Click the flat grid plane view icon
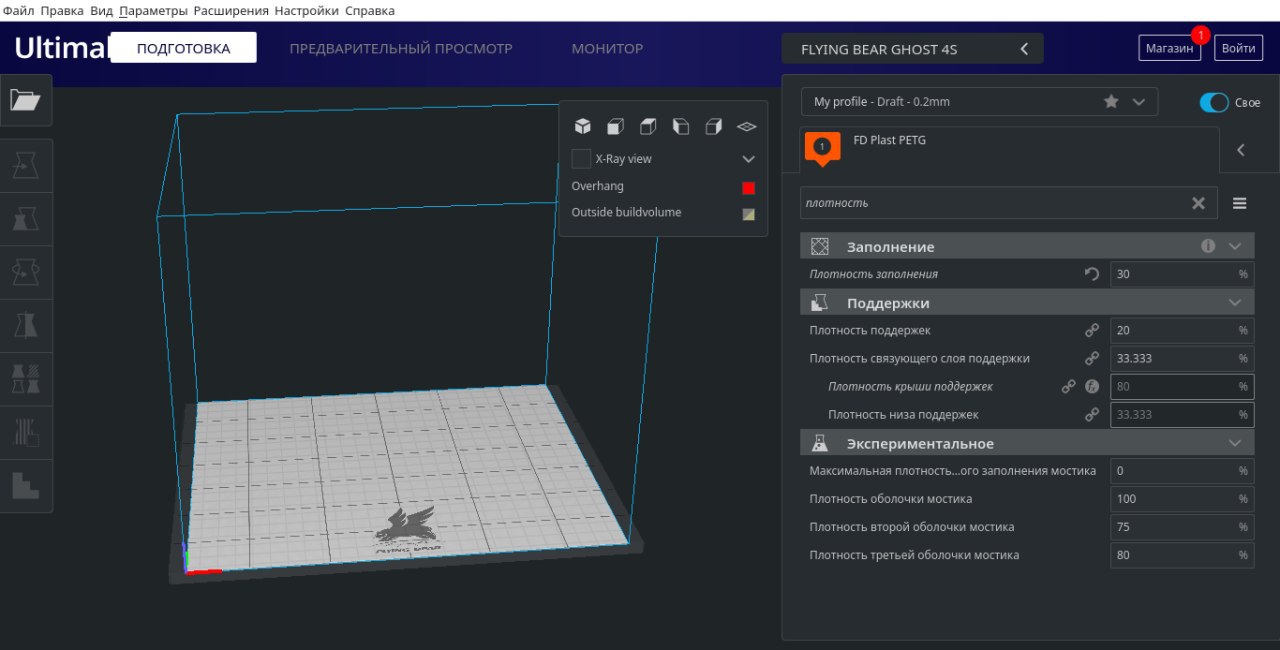The width and height of the screenshot is (1280, 650). coord(746,127)
